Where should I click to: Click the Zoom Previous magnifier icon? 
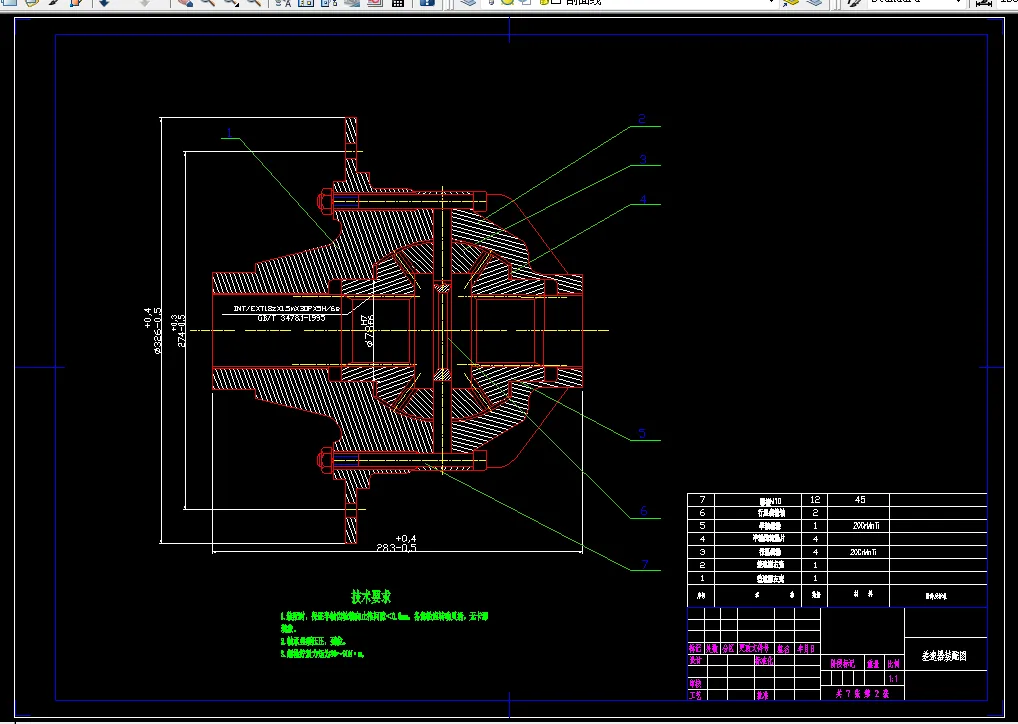tap(254, 3)
